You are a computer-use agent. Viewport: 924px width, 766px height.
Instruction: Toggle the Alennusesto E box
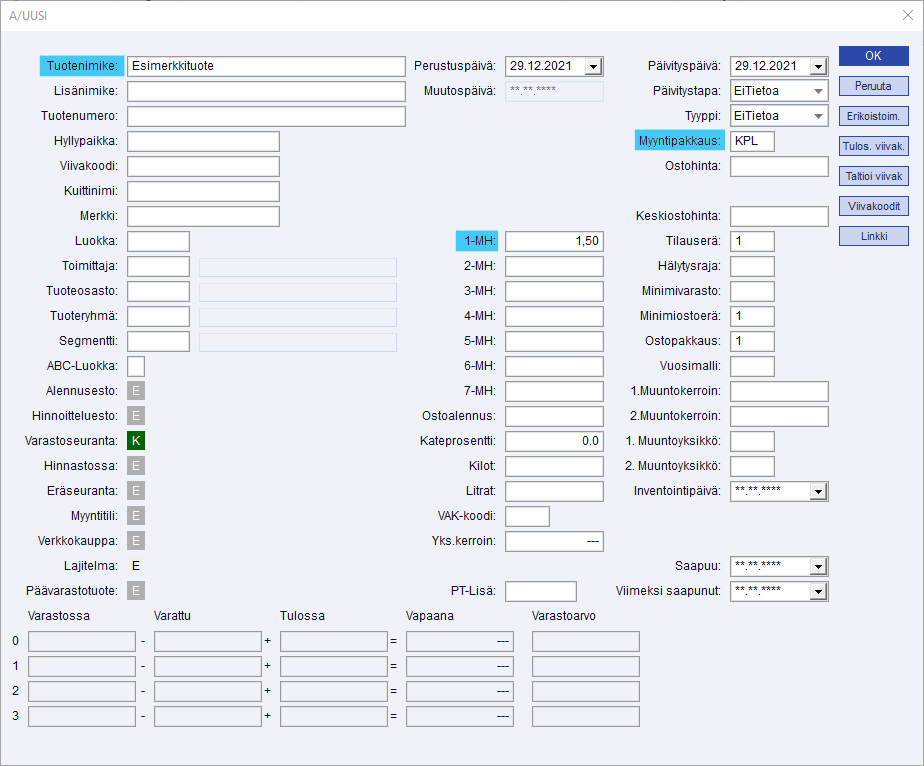click(136, 390)
